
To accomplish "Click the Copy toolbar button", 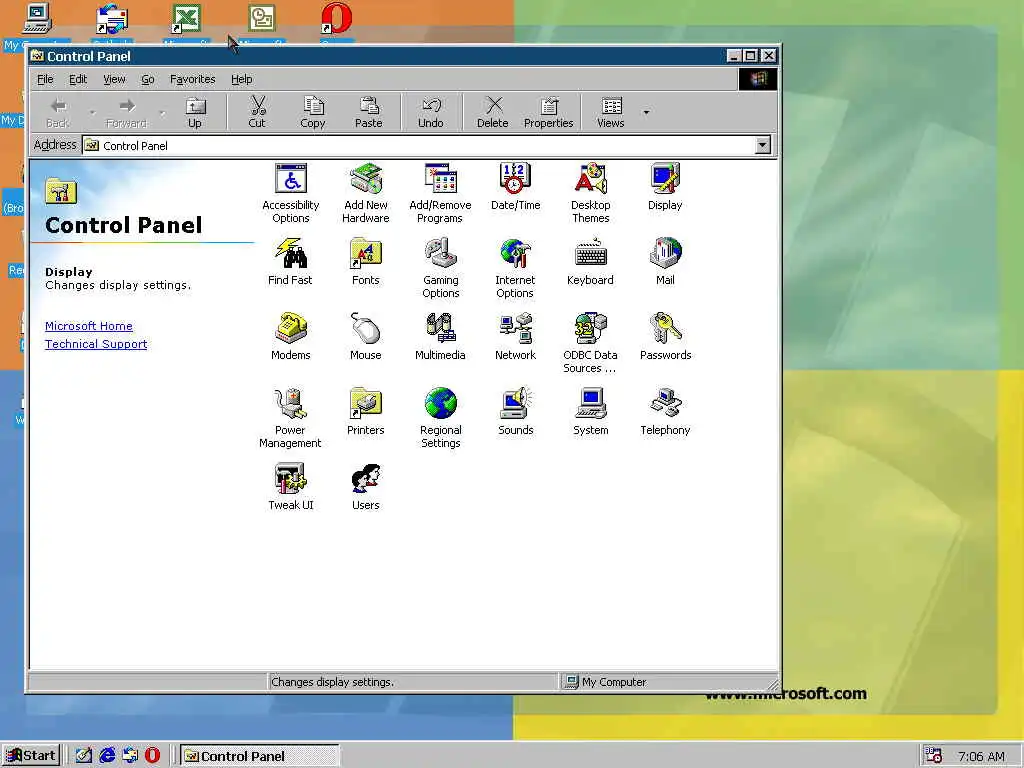I will click(313, 112).
